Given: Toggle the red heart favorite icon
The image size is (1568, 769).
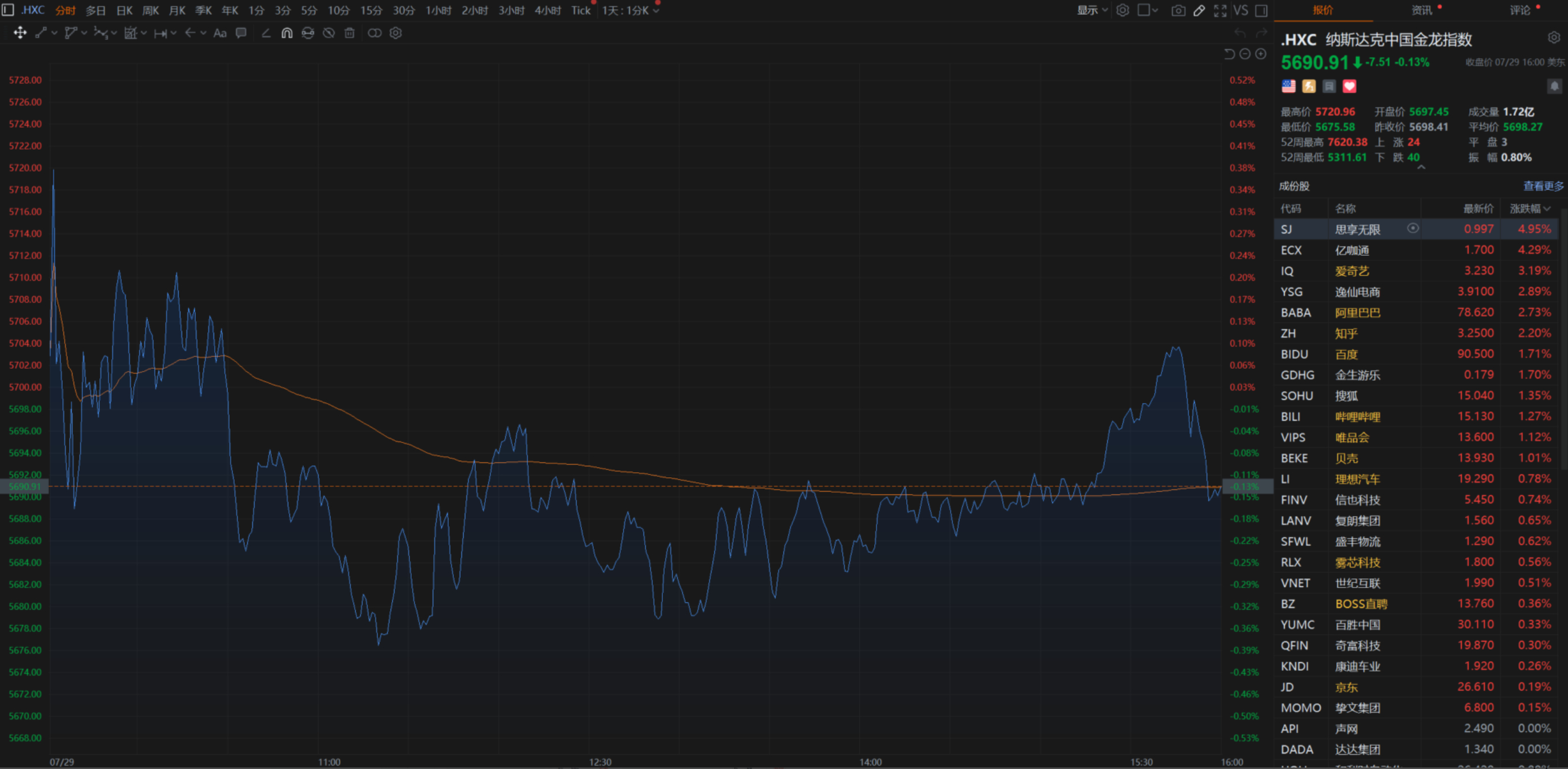Looking at the screenshot, I should (1349, 86).
